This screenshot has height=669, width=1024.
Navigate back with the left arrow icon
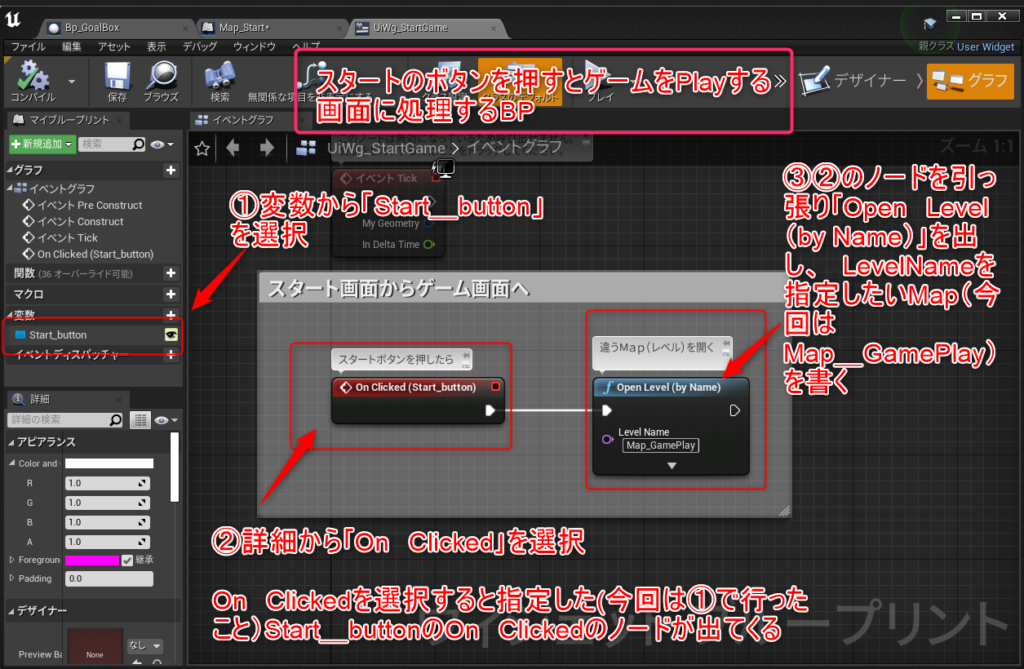pyautogui.click(x=234, y=148)
